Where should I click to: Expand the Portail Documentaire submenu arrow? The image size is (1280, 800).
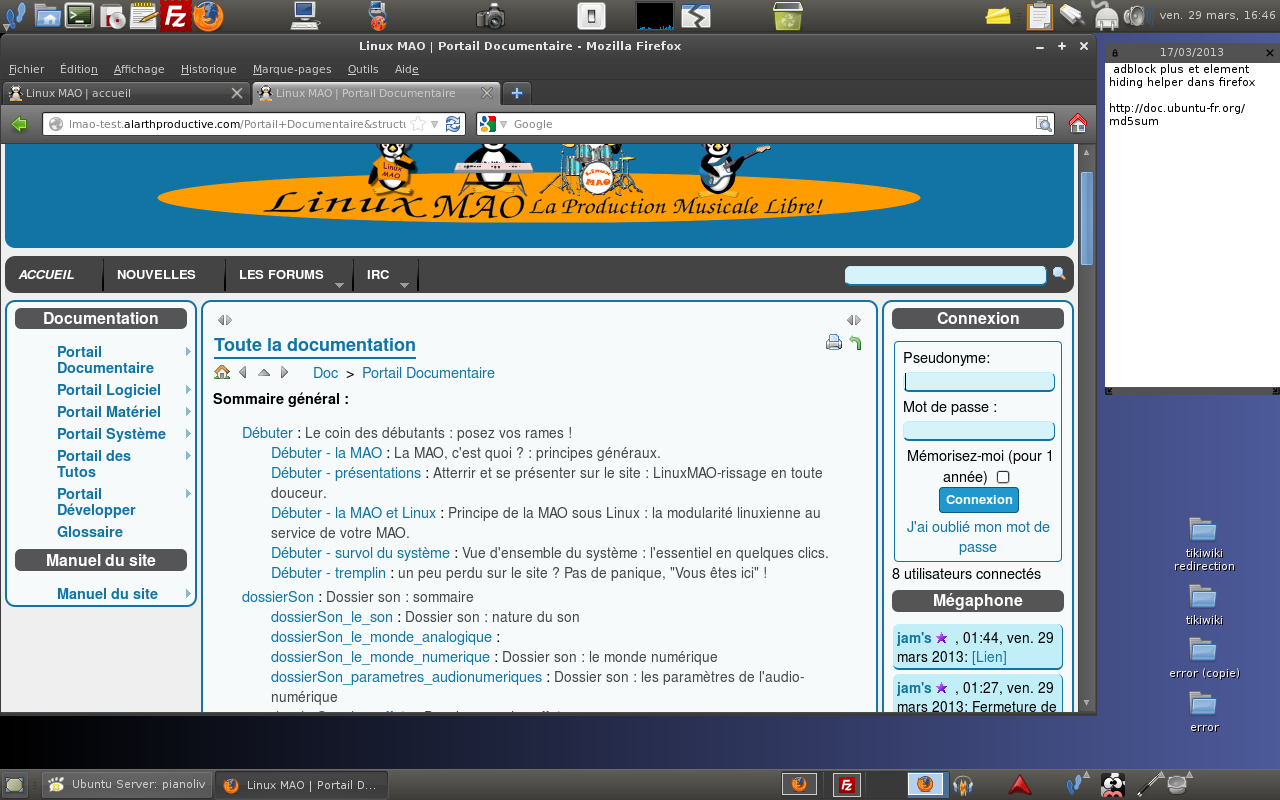[188, 351]
